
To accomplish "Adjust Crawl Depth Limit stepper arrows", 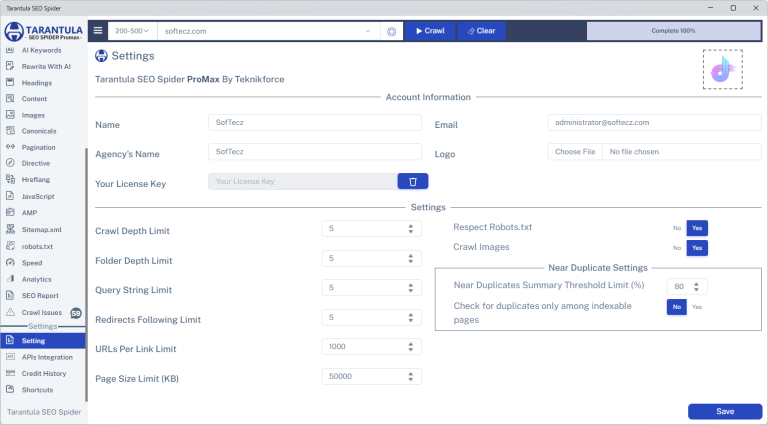I will (x=410, y=229).
